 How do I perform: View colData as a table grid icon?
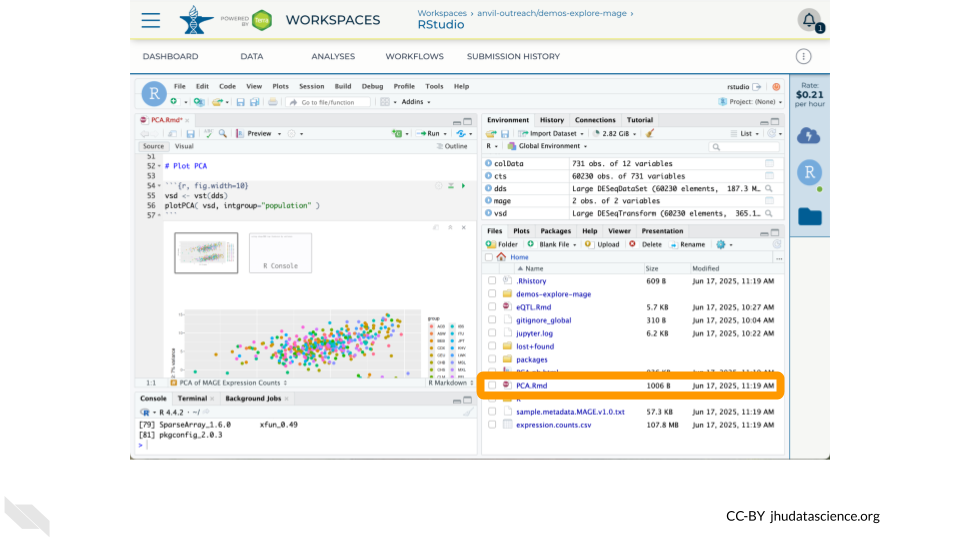769,163
